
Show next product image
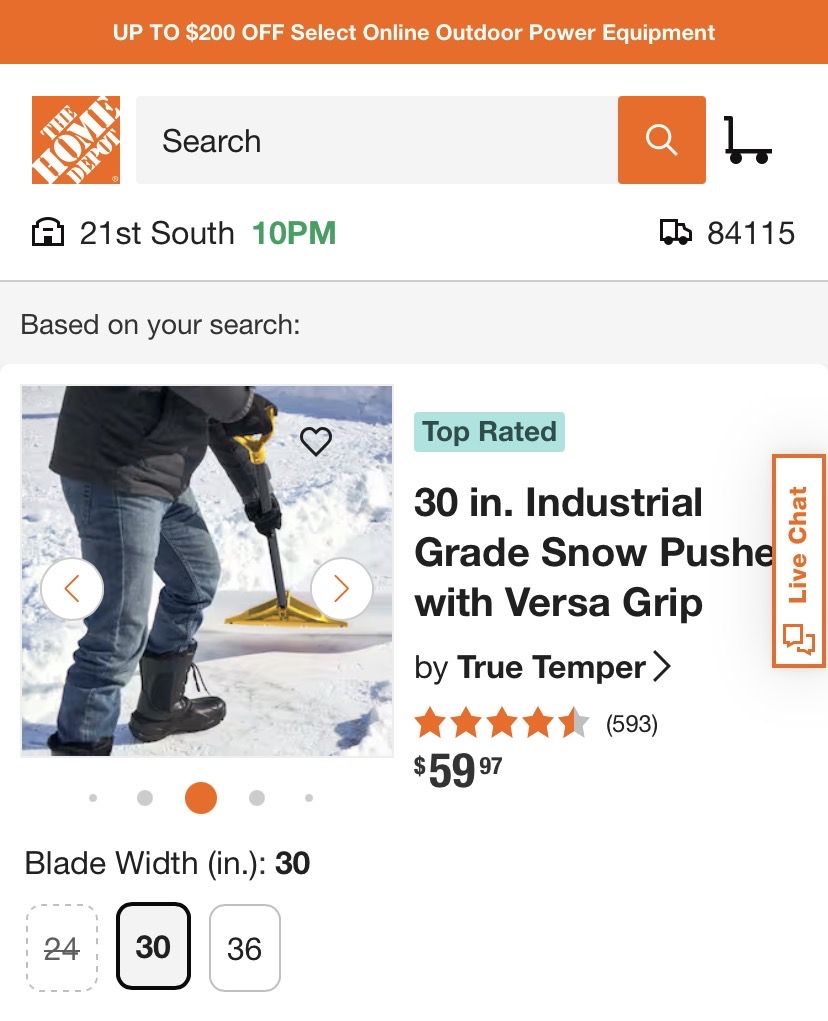click(x=341, y=589)
